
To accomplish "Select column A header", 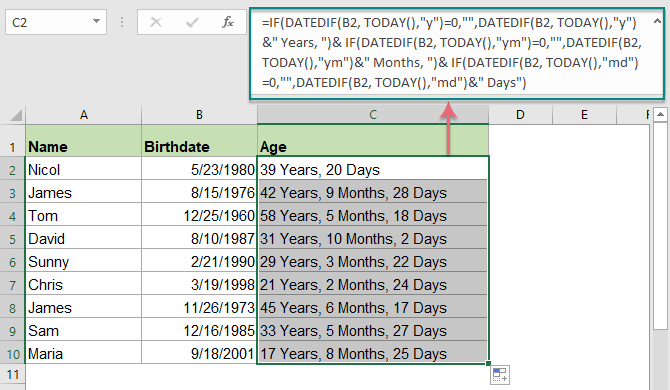I will (84, 115).
